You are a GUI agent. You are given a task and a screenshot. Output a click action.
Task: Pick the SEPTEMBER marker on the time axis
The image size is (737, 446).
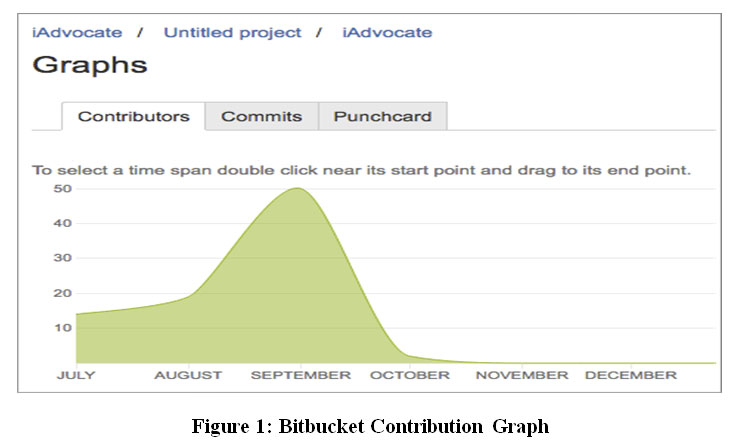click(300, 375)
